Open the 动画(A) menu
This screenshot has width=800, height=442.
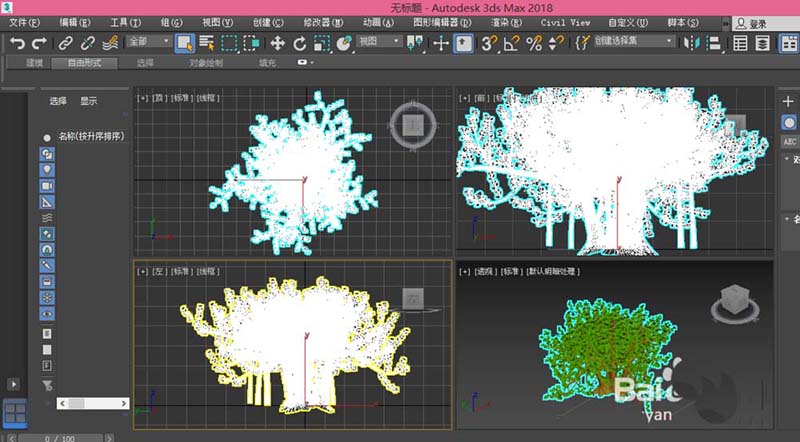tap(378, 22)
